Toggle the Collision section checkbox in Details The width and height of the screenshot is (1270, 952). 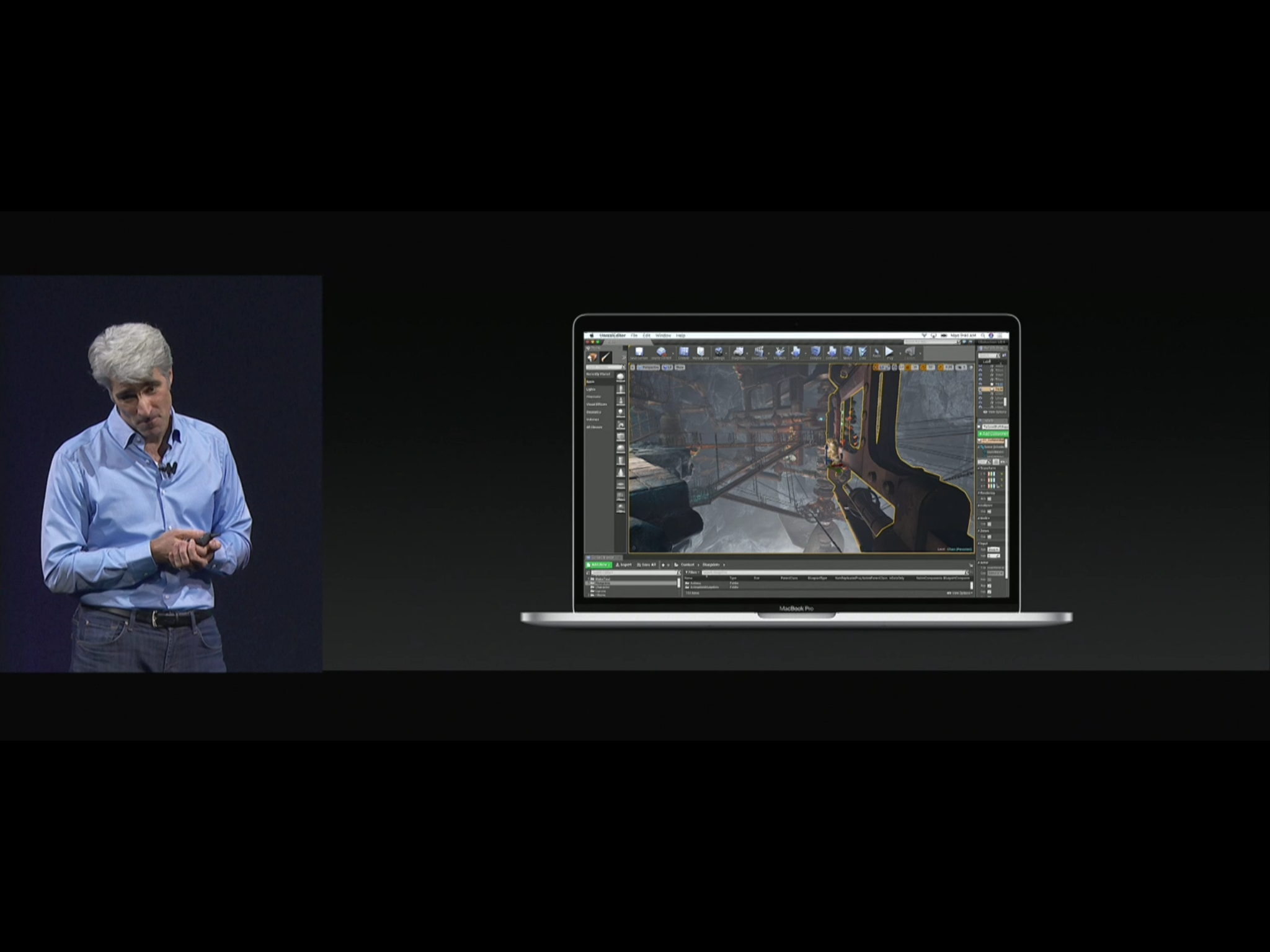pos(989,511)
